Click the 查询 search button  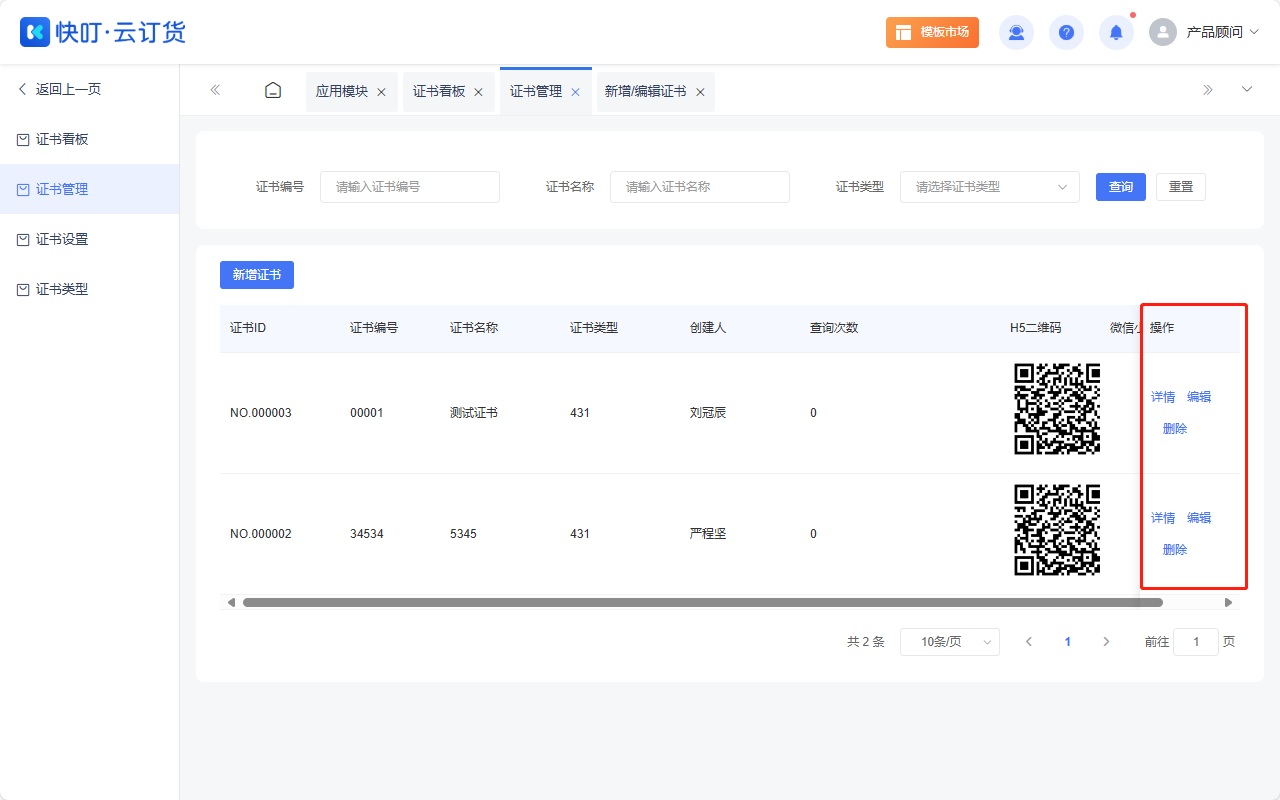point(1121,187)
